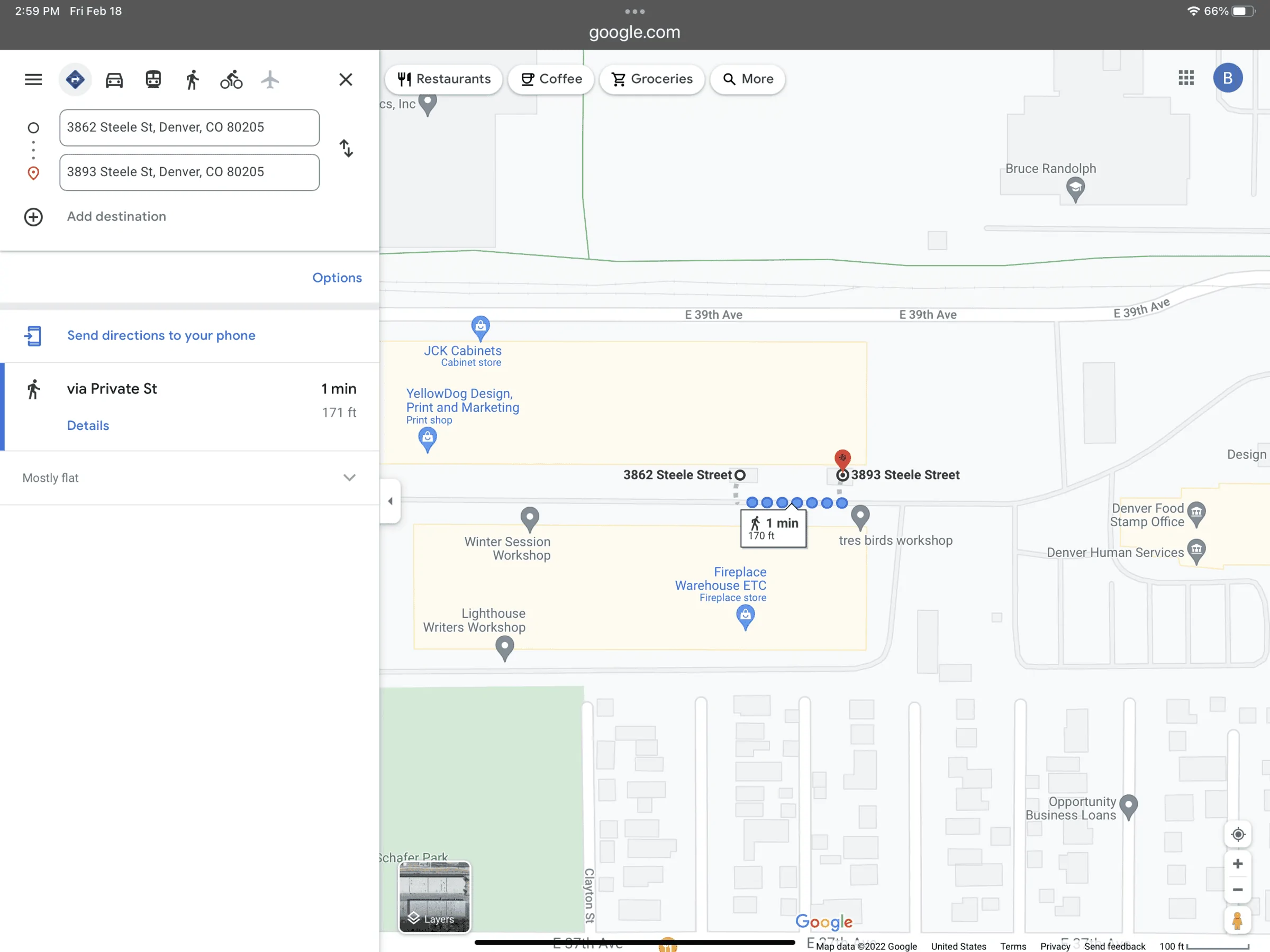Choose driving mode car icon
The image size is (1270, 952).
[x=114, y=79]
